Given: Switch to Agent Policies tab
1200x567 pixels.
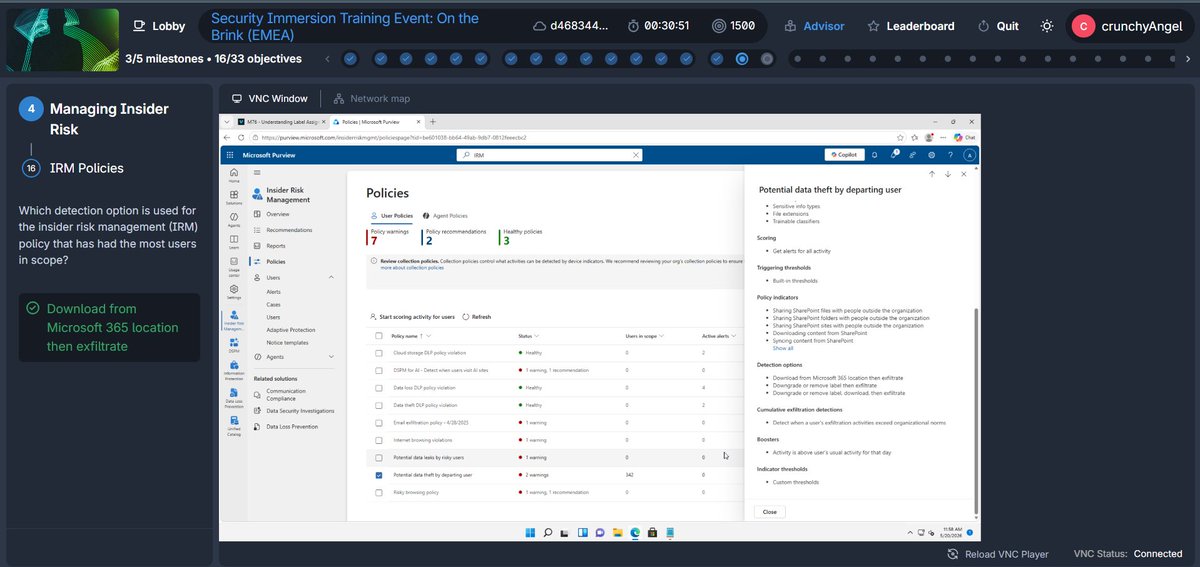Looking at the screenshot, I should 445,216.
